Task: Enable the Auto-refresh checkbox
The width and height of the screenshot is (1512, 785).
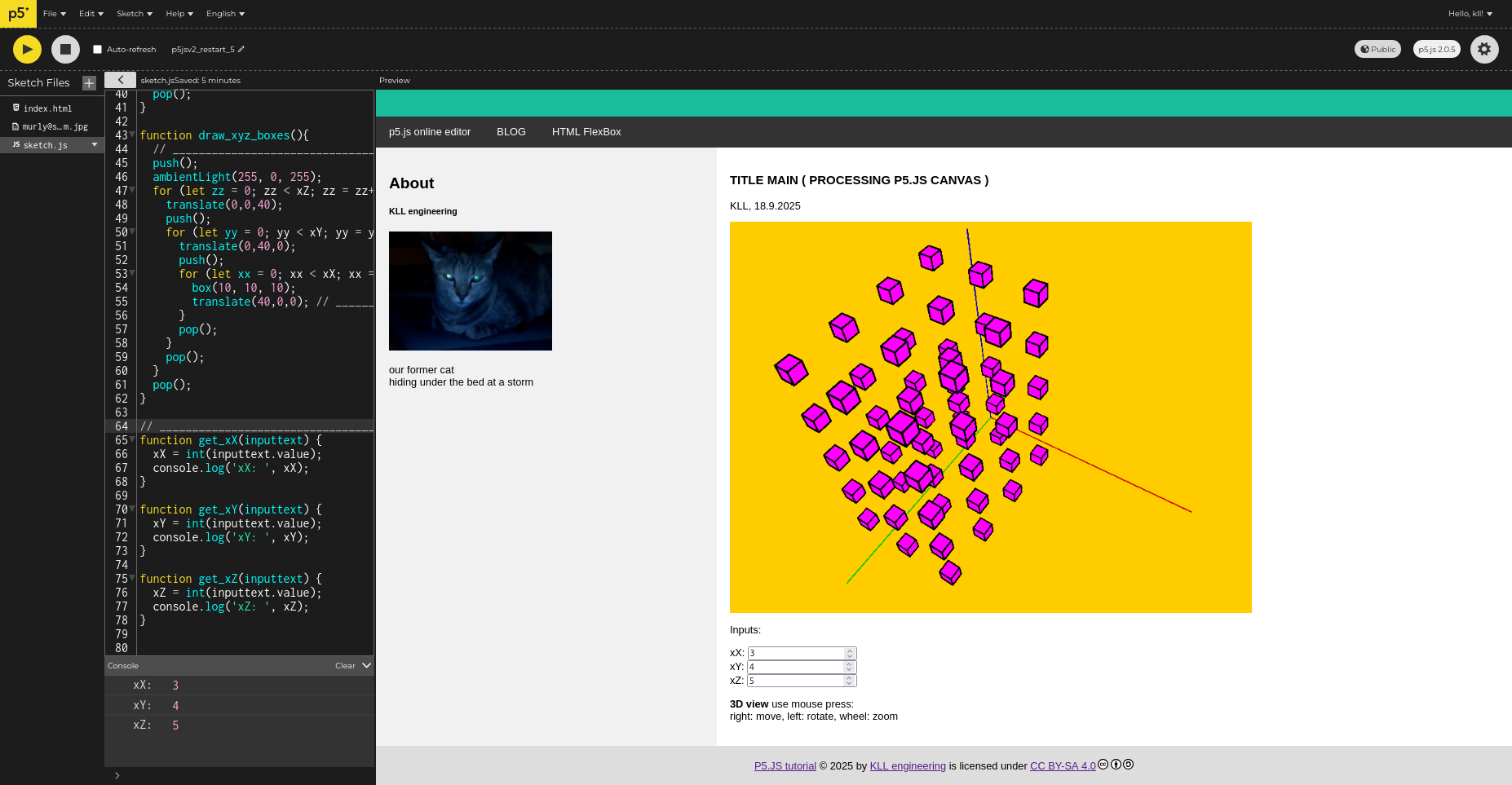Action: click(97, 50)
